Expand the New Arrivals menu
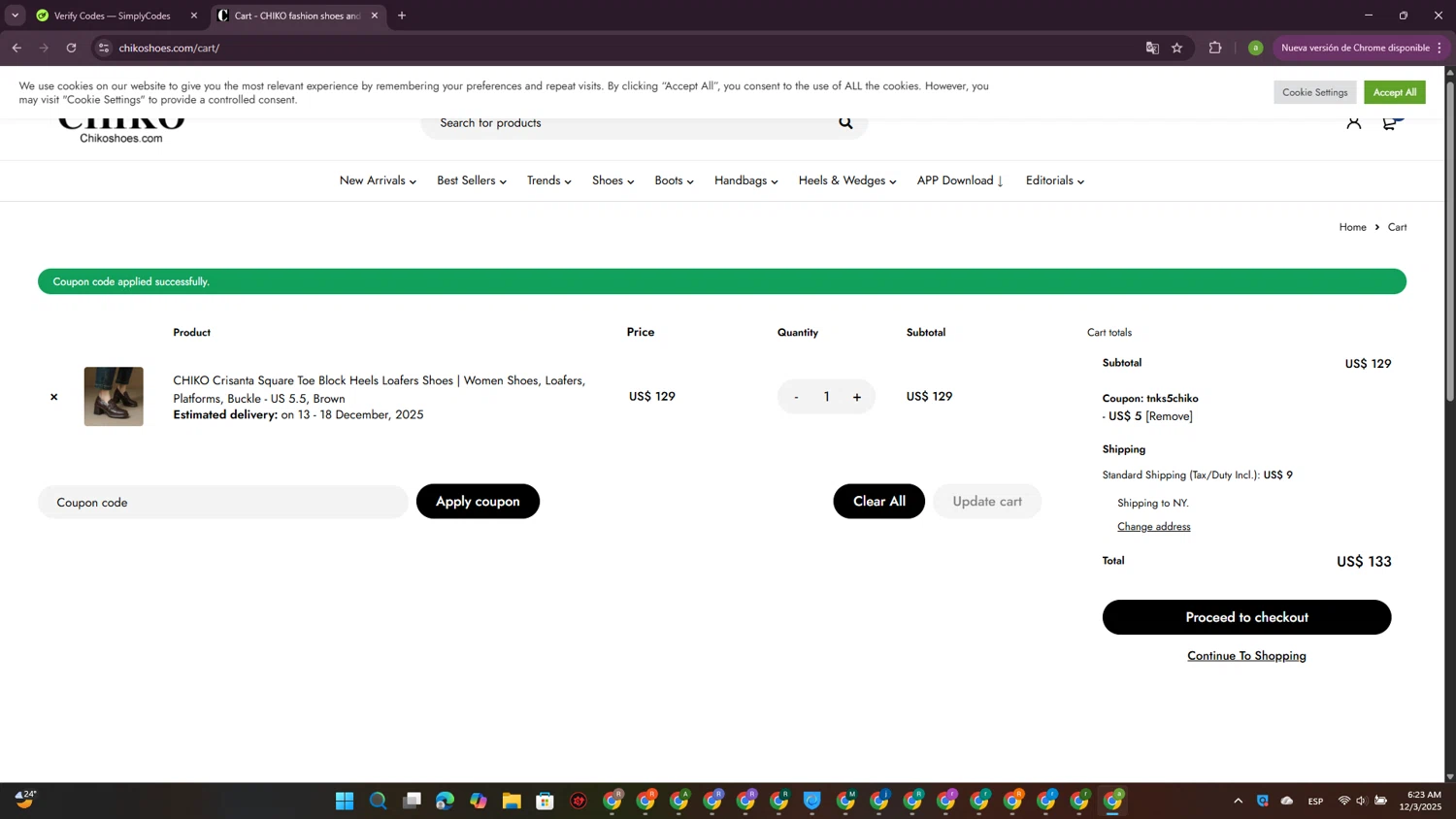The height and width of the screenshot is (819, 1456). click(378, 180)
